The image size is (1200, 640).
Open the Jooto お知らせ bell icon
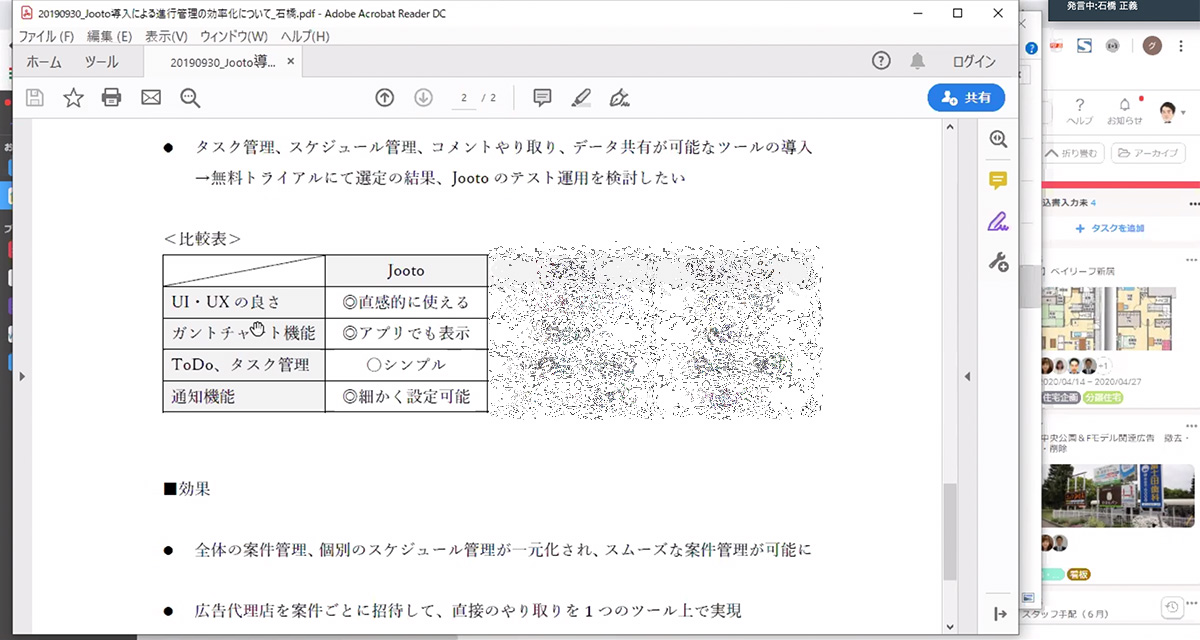tap(1125, 104)
